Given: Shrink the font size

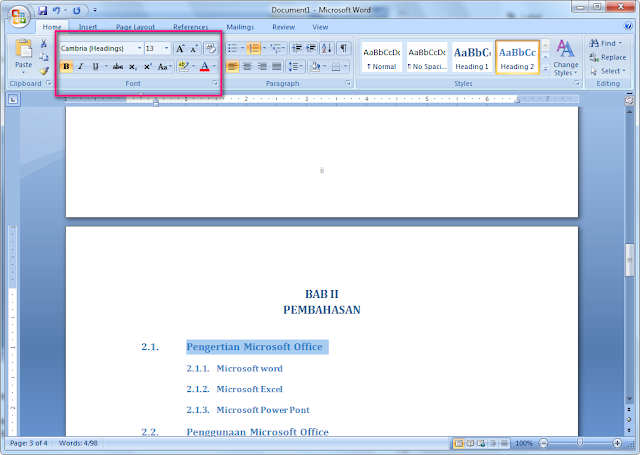Looking at the screenshot, I should [194, 49].
